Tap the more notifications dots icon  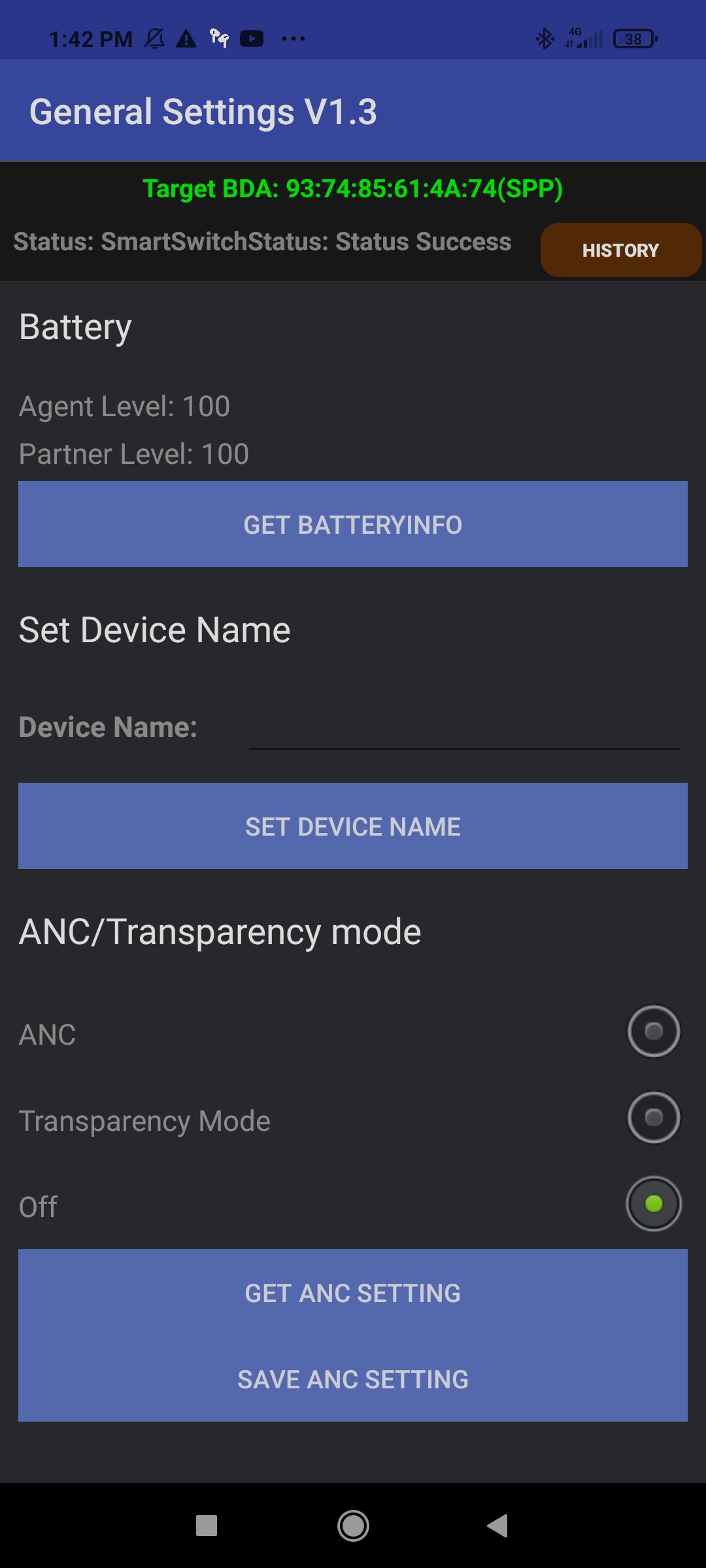coord(293,39)
